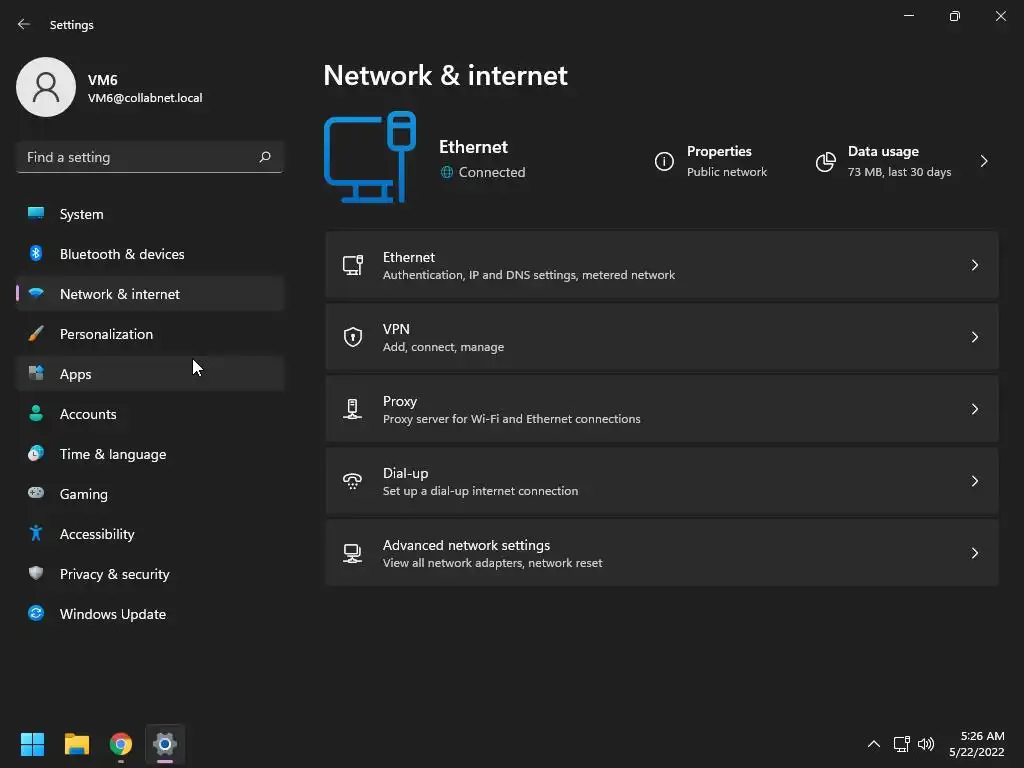
Task: Expand the Proxy settings chevron
Action: [x=974, y=409]
